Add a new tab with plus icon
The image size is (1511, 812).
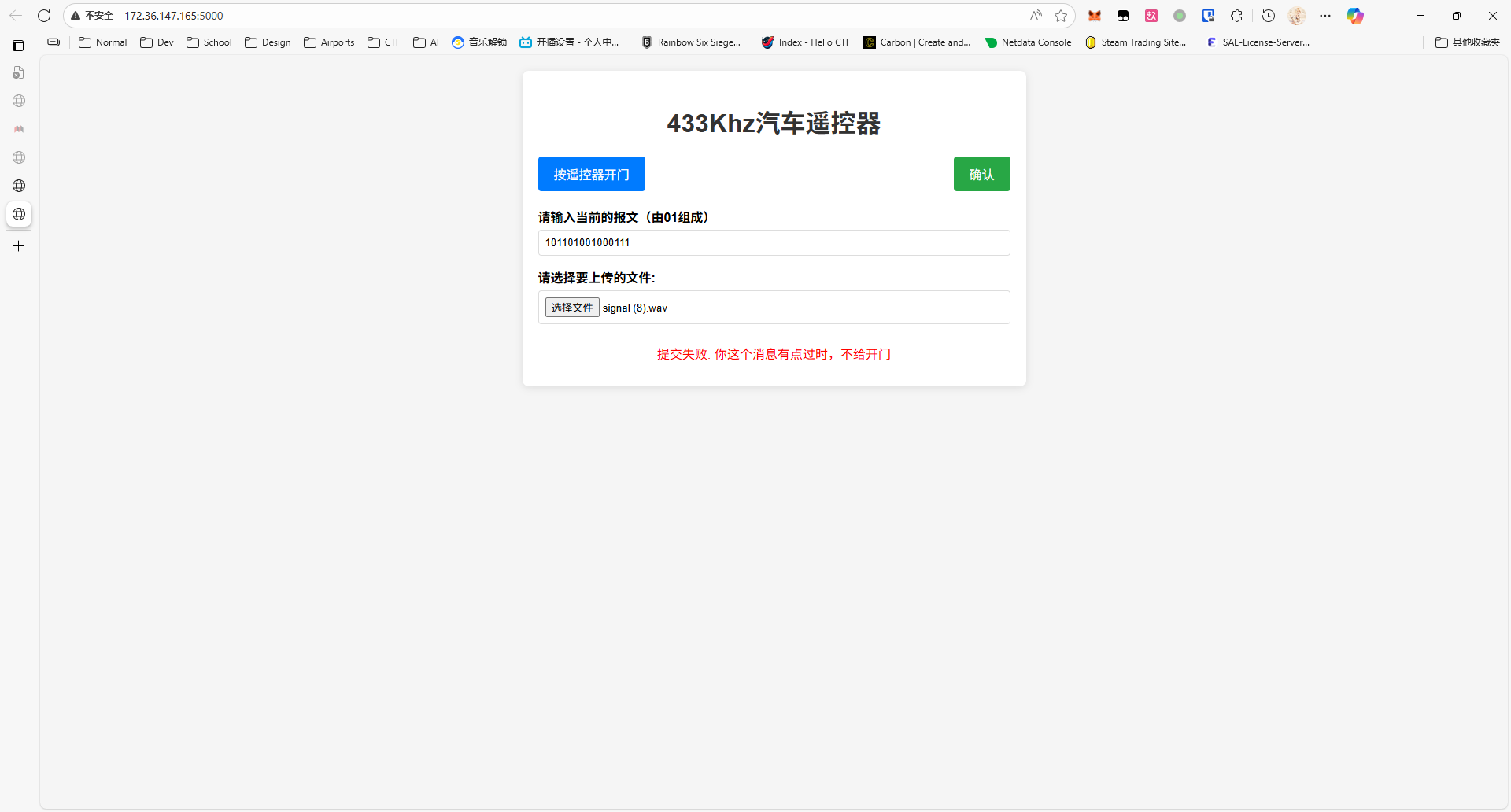tap(19, 246)
